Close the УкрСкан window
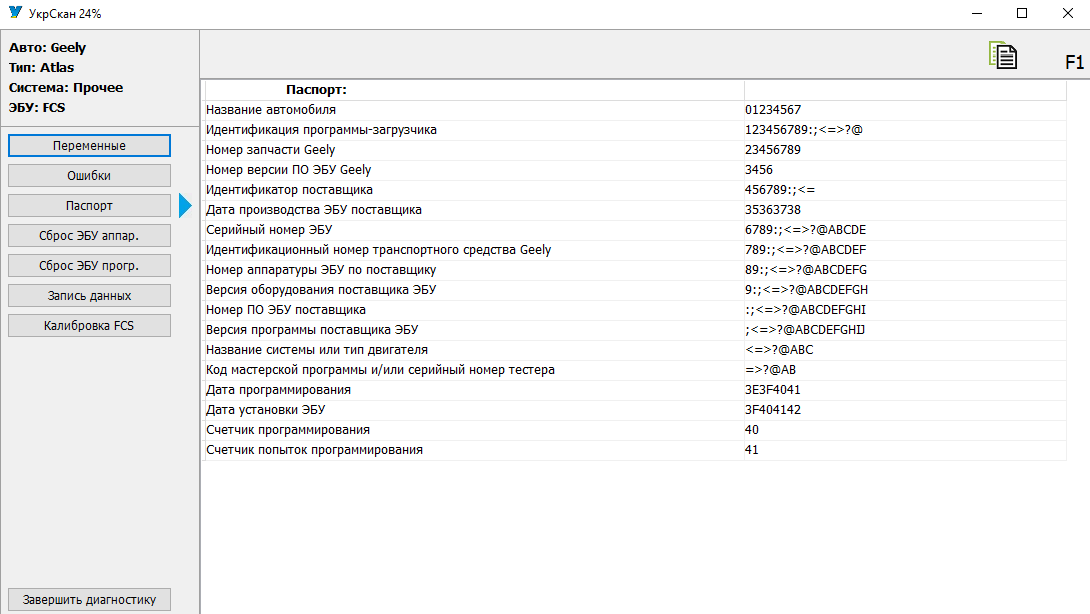The image size is (1090, 614). (x=1068, y=13)
